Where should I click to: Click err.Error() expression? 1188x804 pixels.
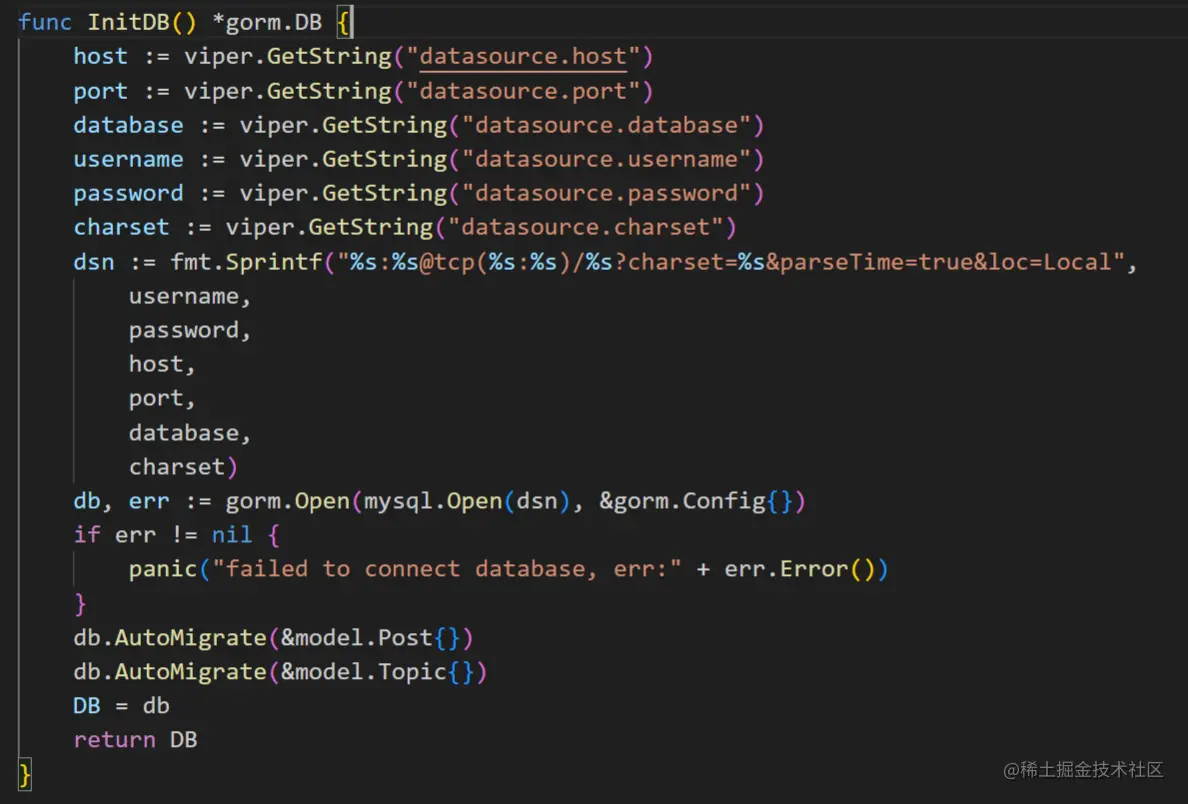pyautogui.click(x=799, y=569)
